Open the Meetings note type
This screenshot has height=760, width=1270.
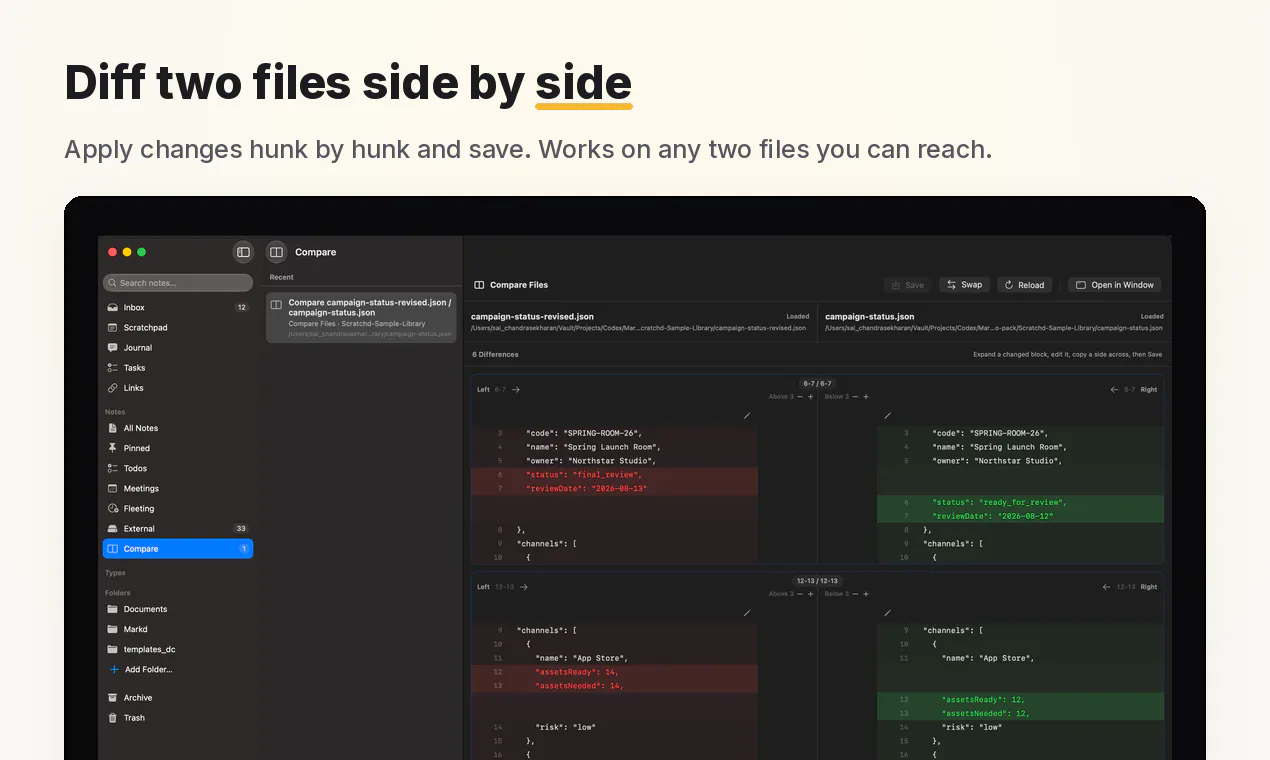[x=178, y=488]
